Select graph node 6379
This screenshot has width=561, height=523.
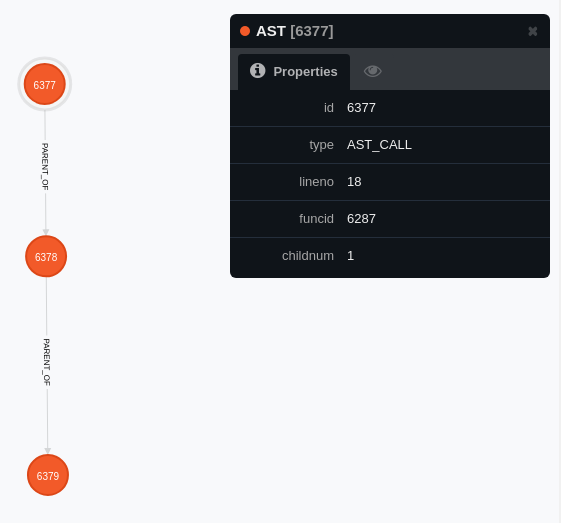pyautogui.click(x=48, y=475)
